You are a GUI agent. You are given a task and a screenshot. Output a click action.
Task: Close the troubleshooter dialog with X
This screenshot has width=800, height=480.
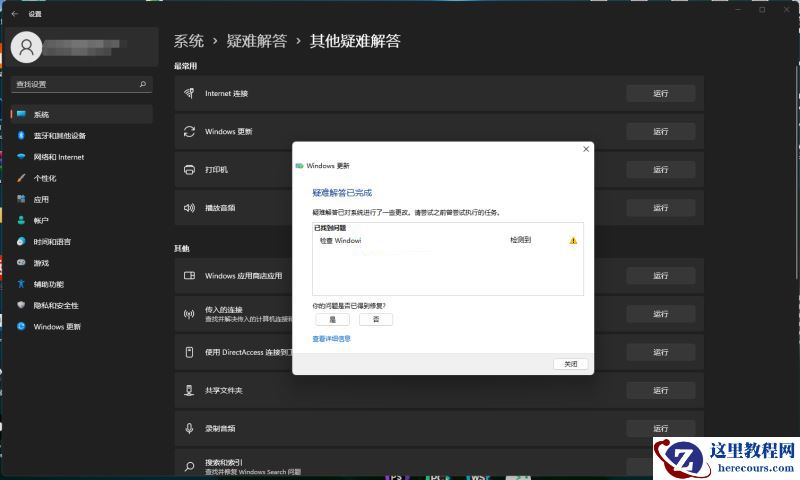tap(586, 149)
